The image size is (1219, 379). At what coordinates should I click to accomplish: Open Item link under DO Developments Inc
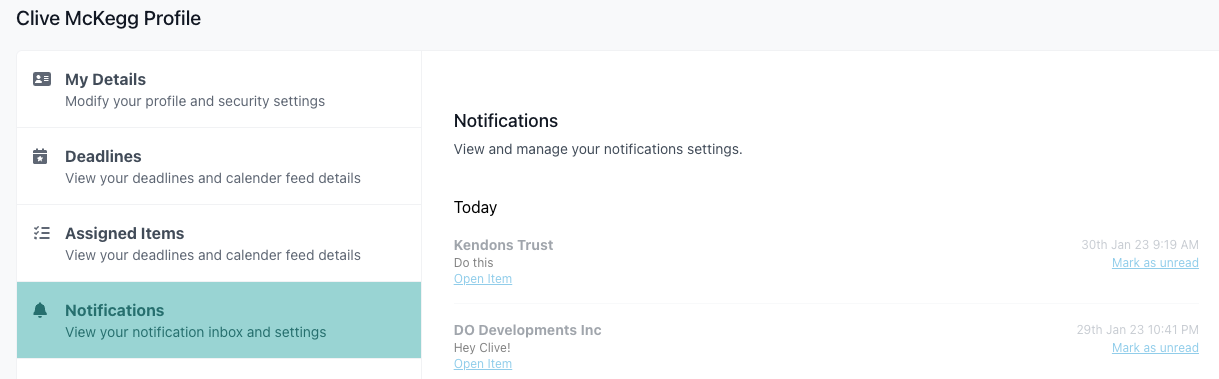pos(483,364)
